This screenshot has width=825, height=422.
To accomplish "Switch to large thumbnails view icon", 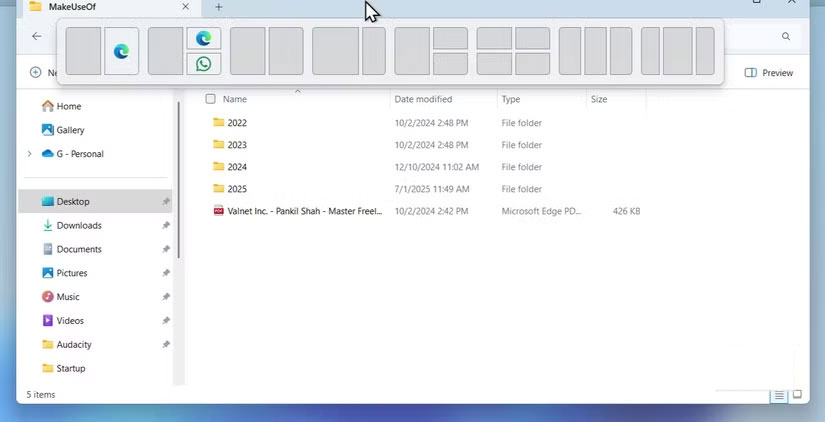I will pos(798,396).
